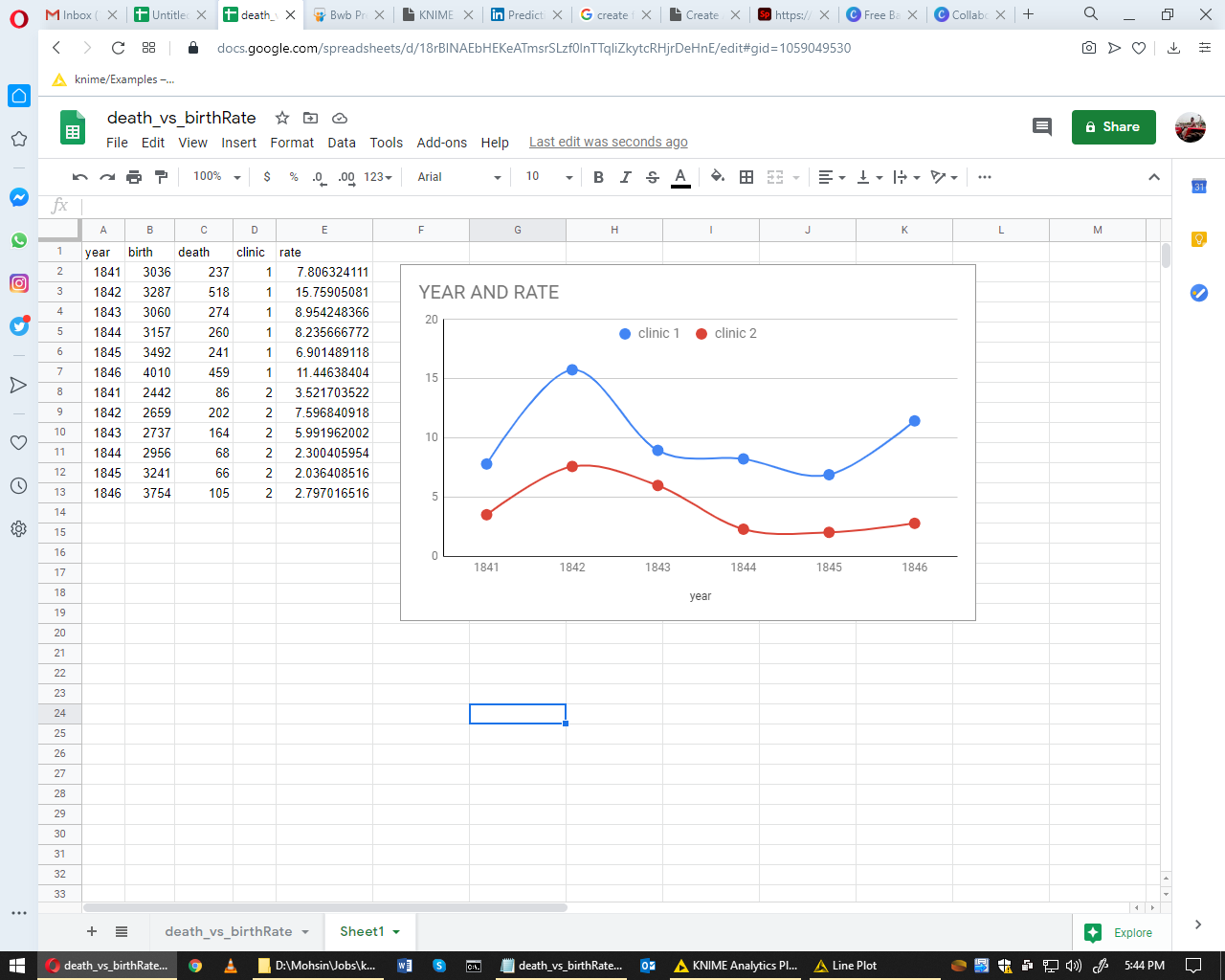The image size is (1225, 980).
Task: Open the Arial font dropdown
Action: 458,177
